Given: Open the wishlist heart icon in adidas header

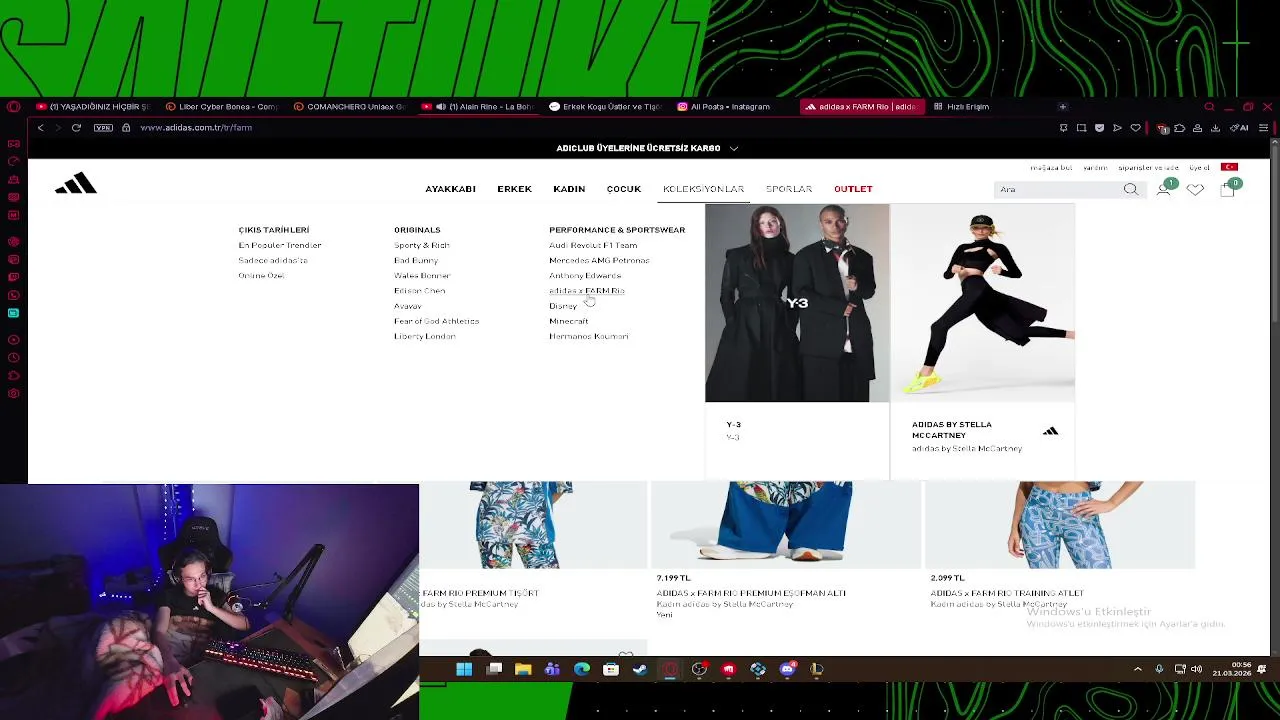Looking at the screenshot, I should [x=1195, y=189].
